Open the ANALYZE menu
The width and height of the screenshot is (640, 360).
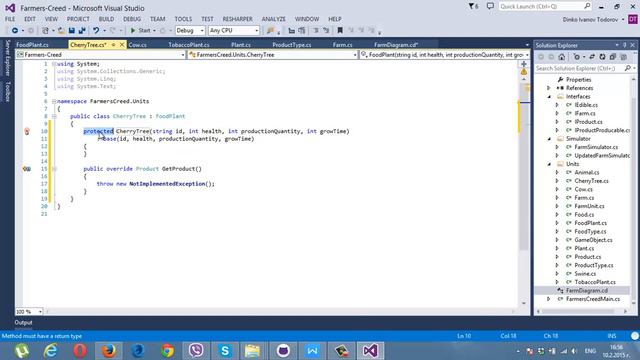273,19
